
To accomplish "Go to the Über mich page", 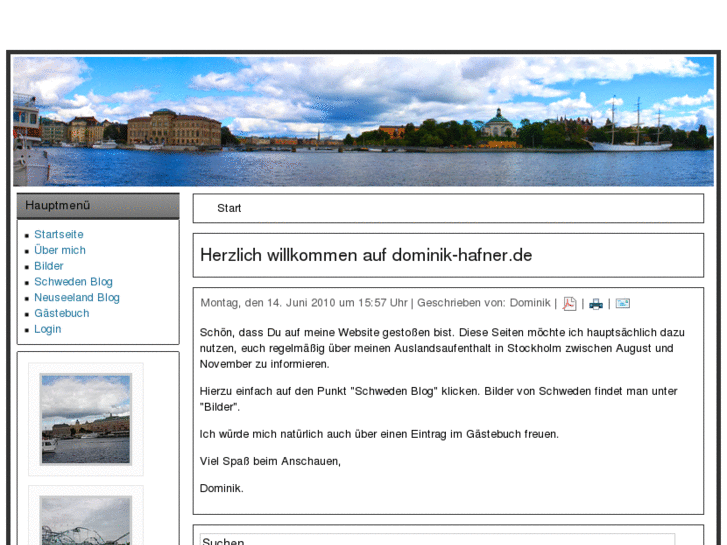I will click(x=60, y=250).
